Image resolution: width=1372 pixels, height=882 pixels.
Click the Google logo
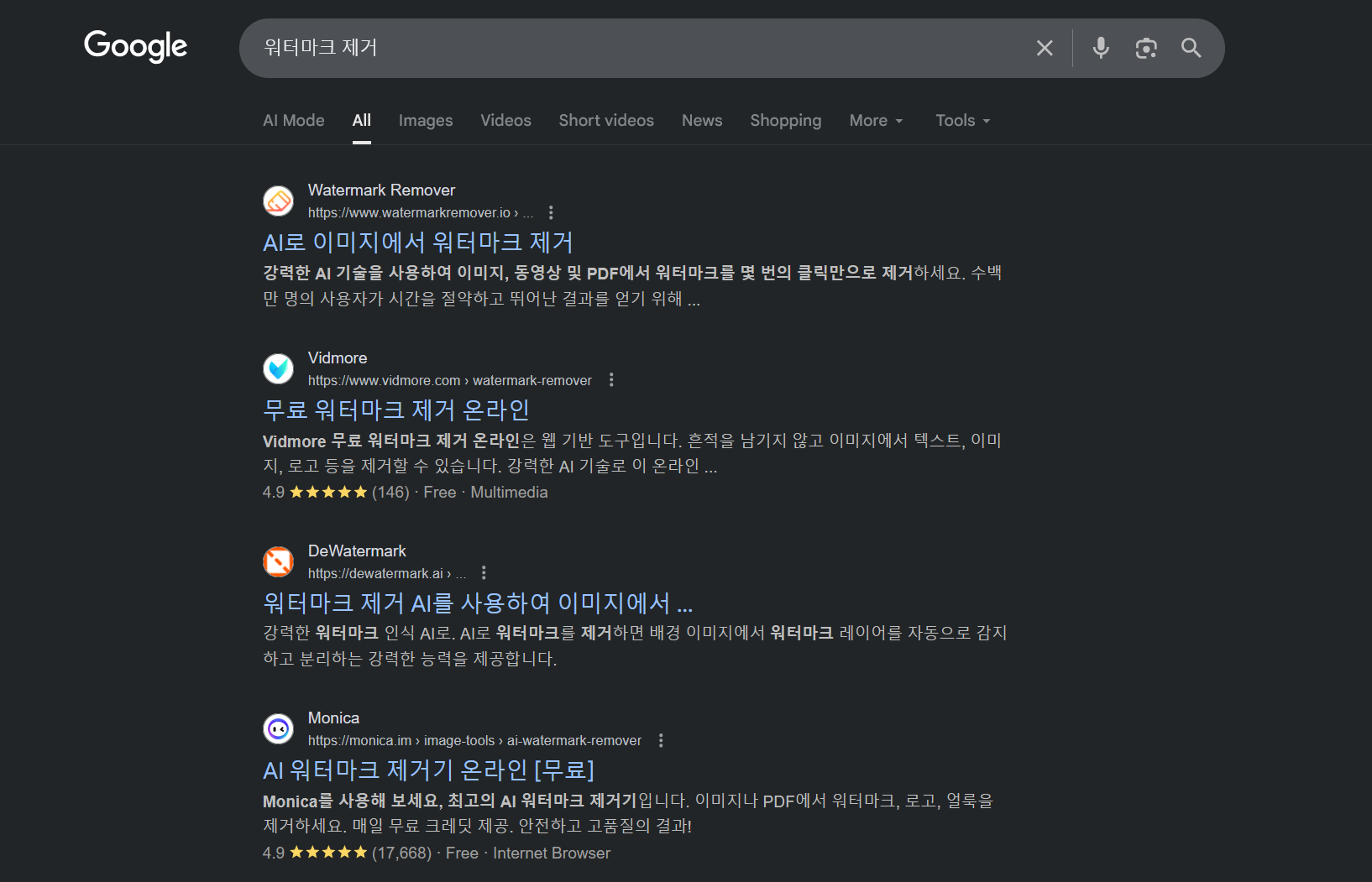pyautogui.click(x=135, y=46)
